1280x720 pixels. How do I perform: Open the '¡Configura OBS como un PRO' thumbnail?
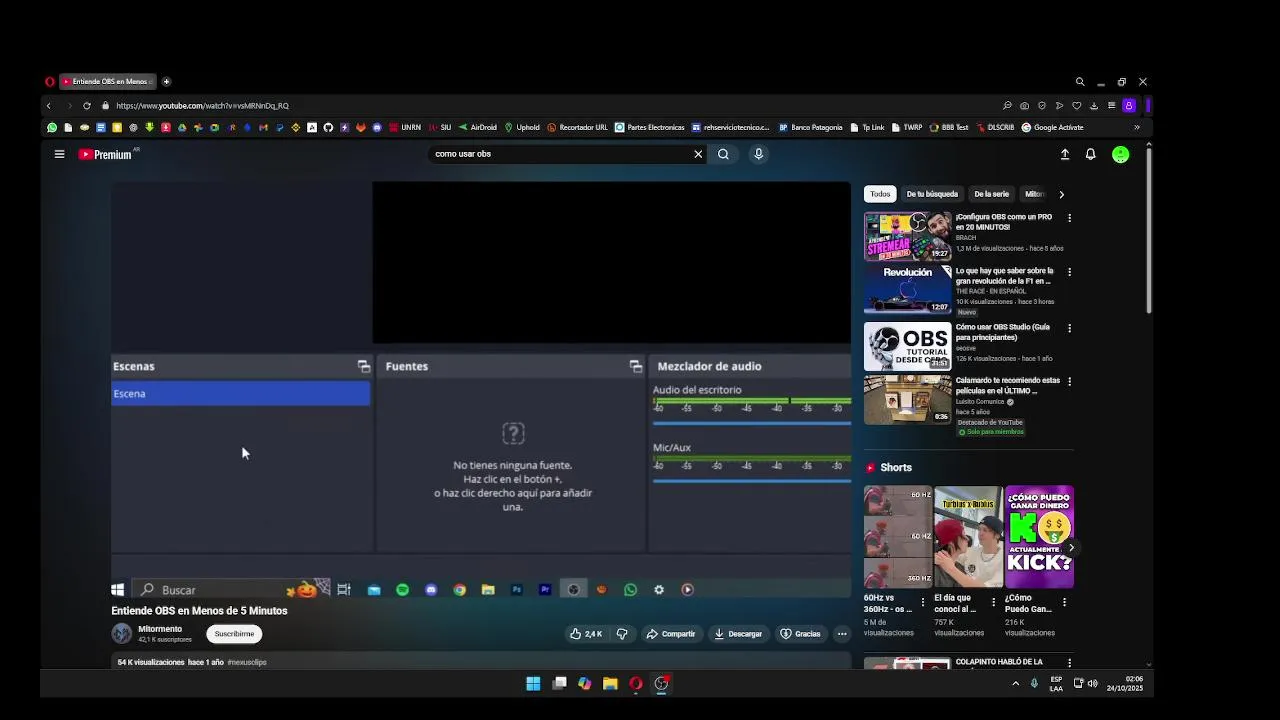tap(908, 237)
